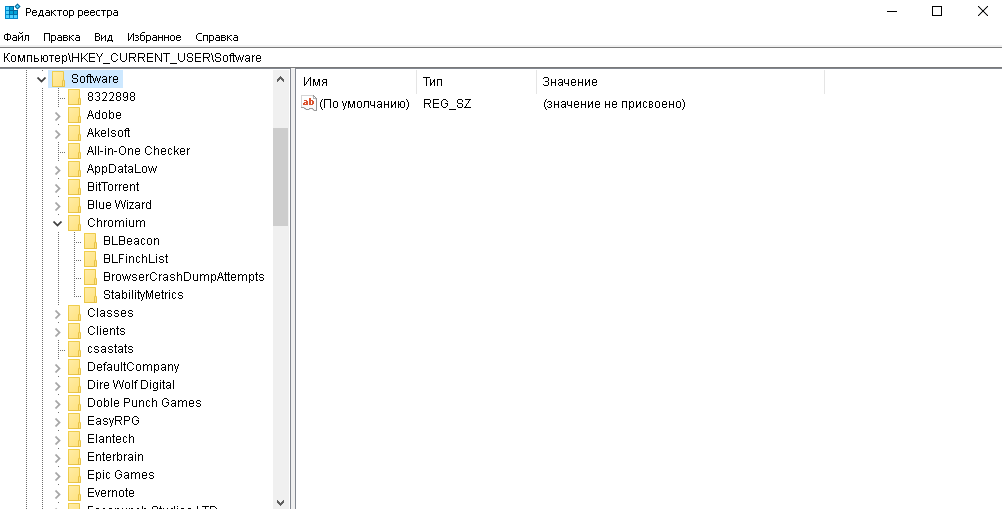The height and width of the screenshot is (509, 1002).
Task: Click the folder icon next to EasyRPG
Action: (75, 421)
